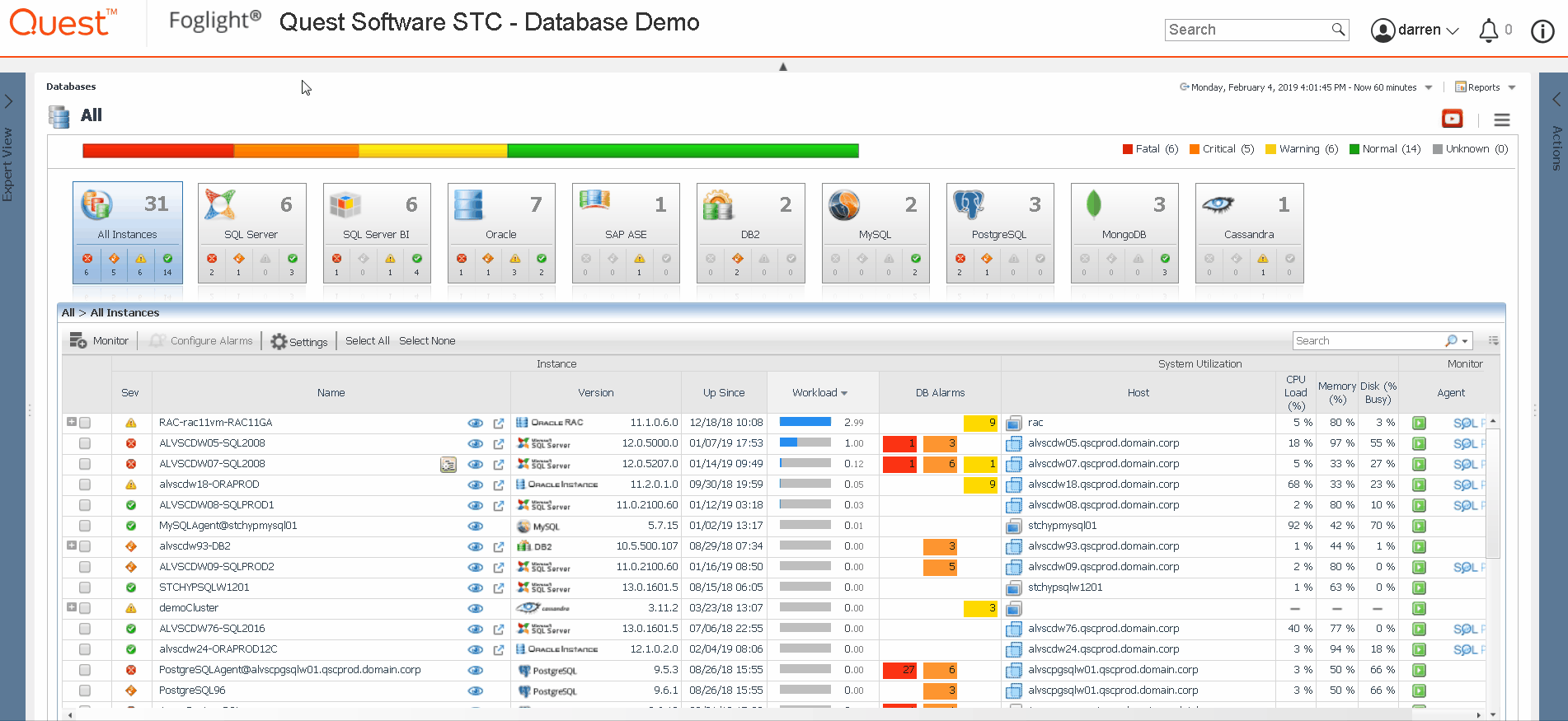Viewport: 1568px width, 721px height.
Task: Open external link icon for alvscdw93-DB2
Action: click(499, 546)
